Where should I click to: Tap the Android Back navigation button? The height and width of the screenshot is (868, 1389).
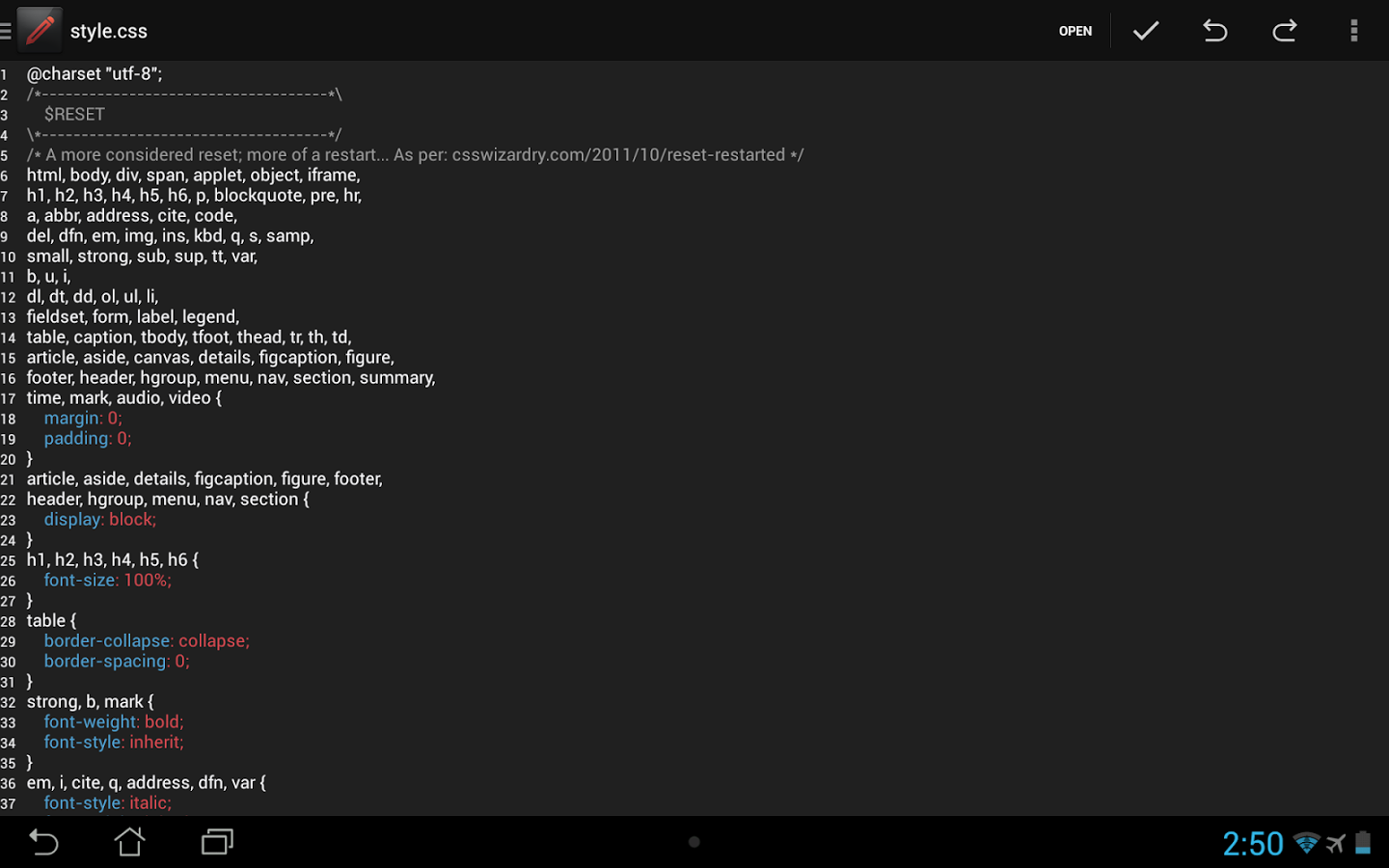(43, 842)
